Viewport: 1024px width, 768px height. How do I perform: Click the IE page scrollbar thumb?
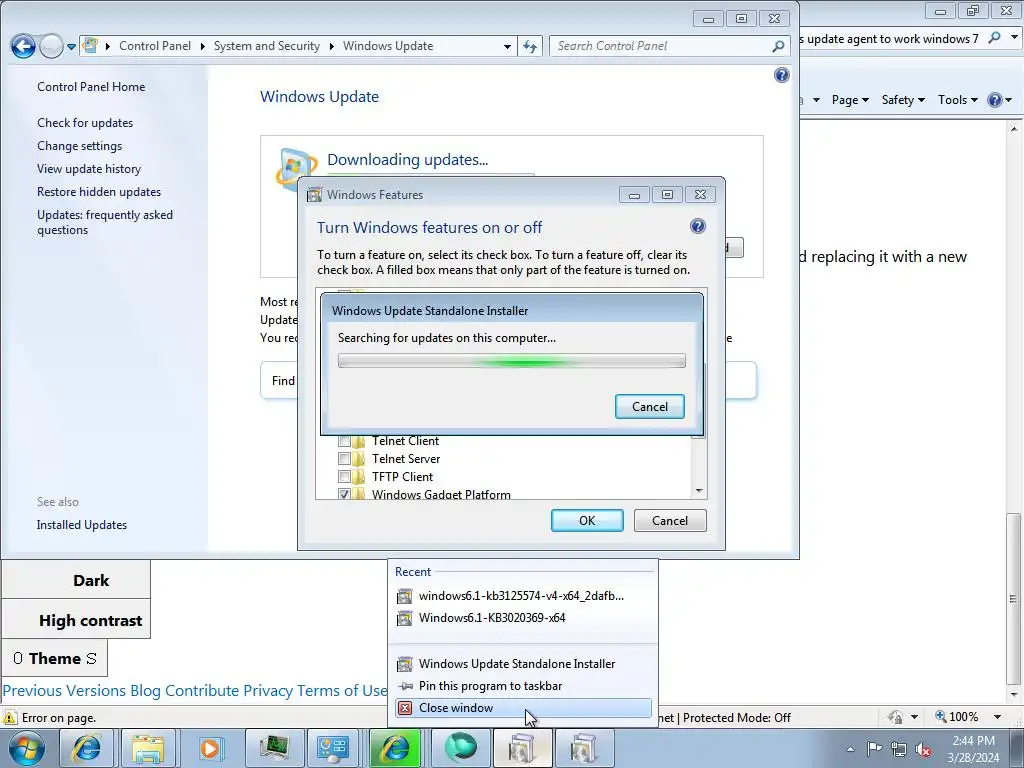point(1013,598)
